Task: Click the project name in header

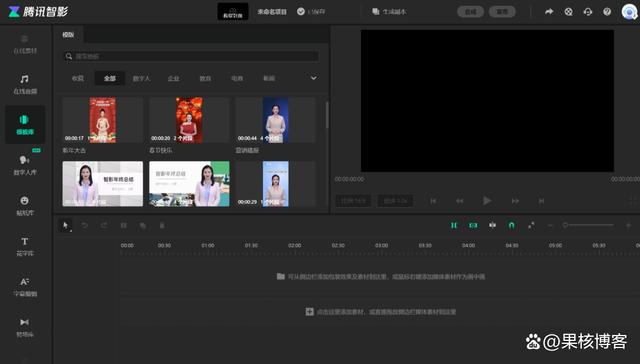Action: click(272, 12)
